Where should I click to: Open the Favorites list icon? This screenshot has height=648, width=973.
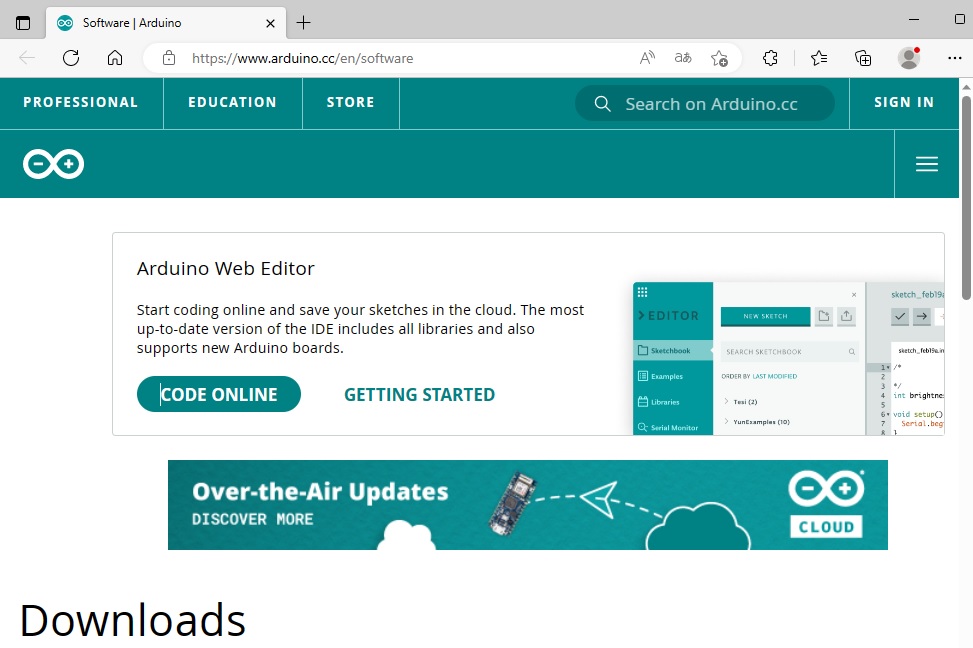click(x=819, y=58)
